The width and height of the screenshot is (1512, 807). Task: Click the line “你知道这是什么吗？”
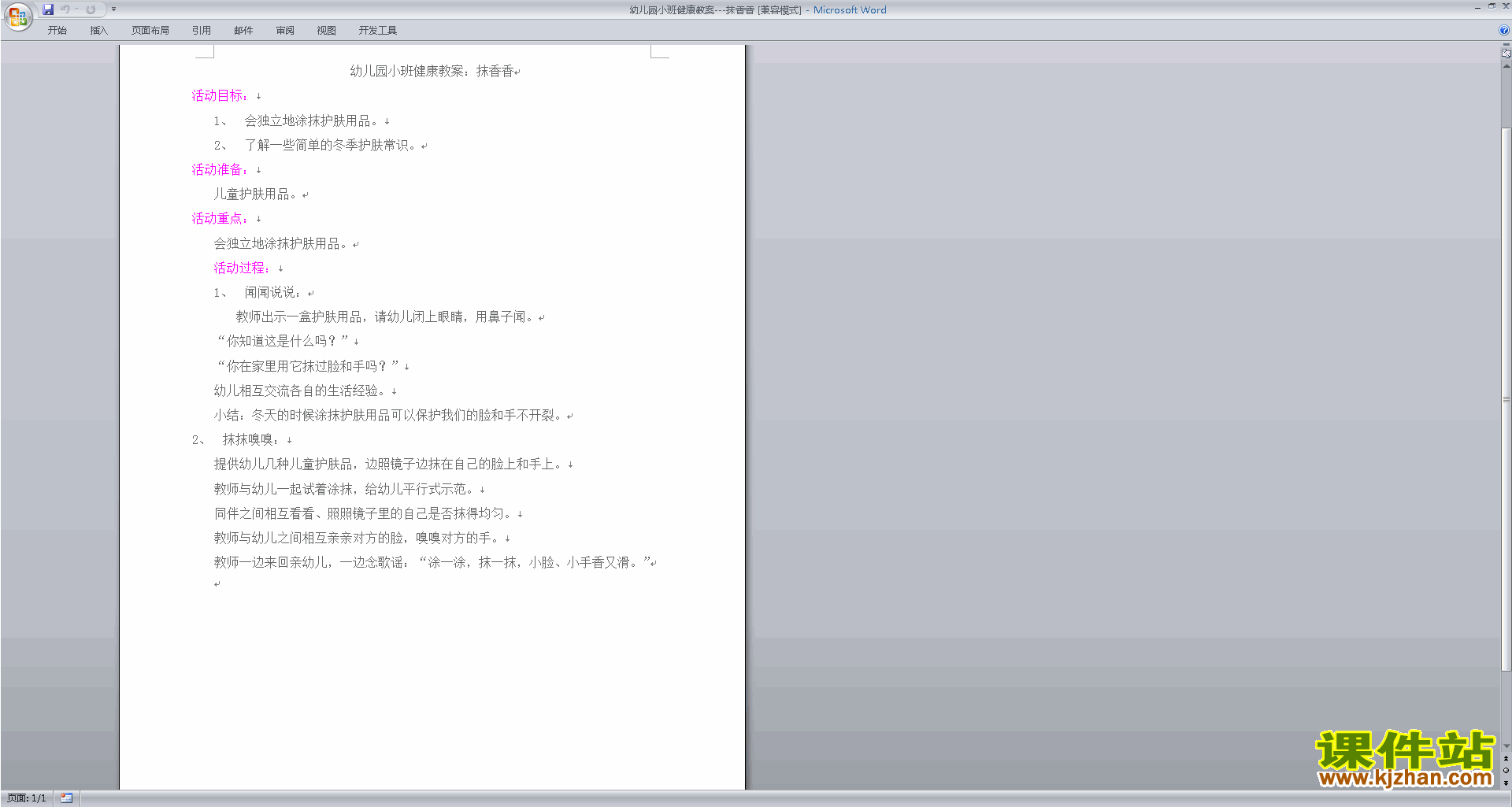point(282,342)
